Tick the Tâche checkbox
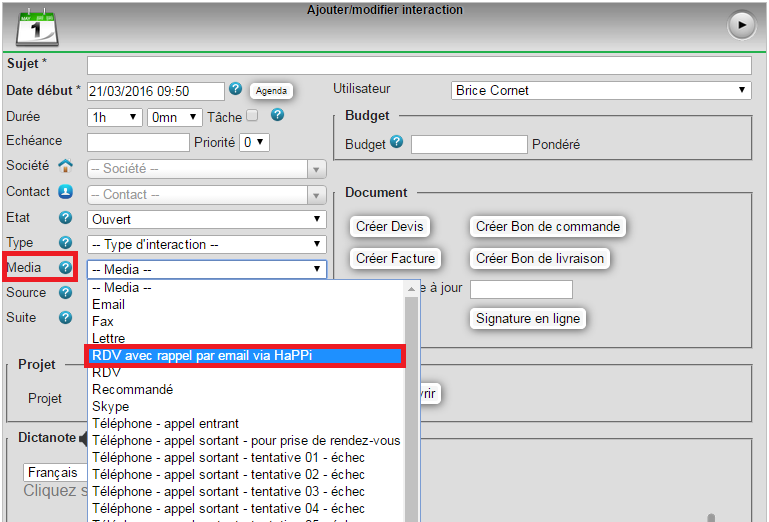This screenshot has width=769, height=522. [252, 115]
